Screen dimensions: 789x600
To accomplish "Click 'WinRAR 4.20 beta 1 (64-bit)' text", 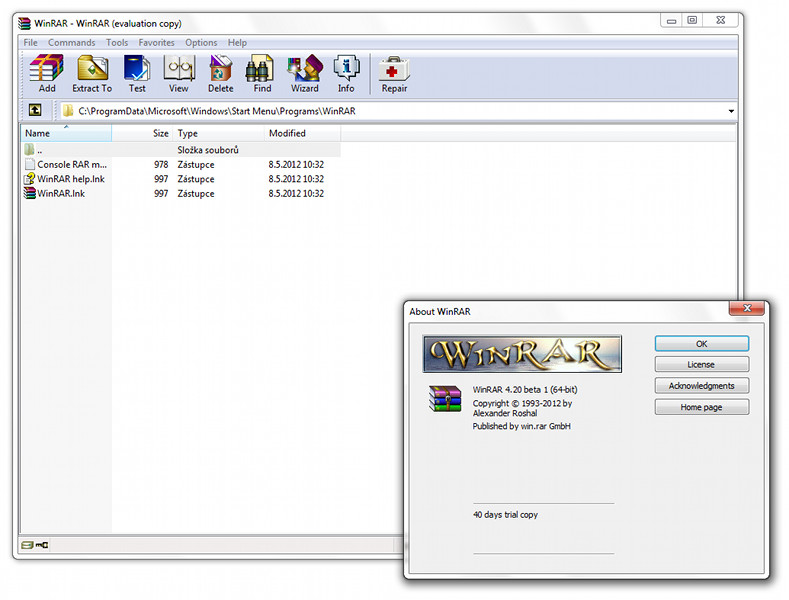I will point(525,390).
